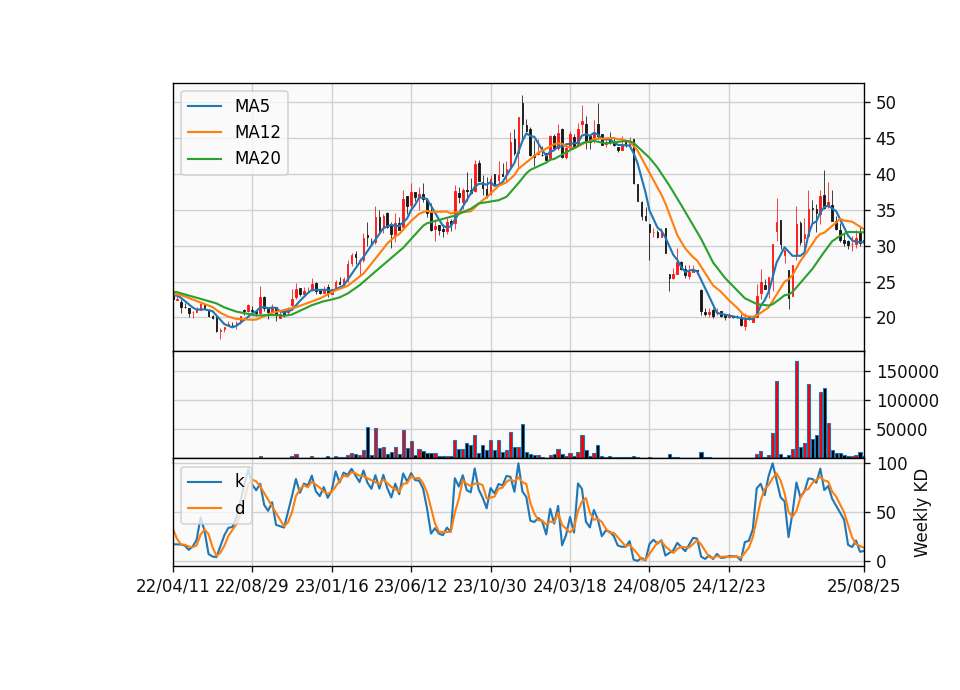
Task: Click the 23/06/12 date label
Action: tap(411, 586)
